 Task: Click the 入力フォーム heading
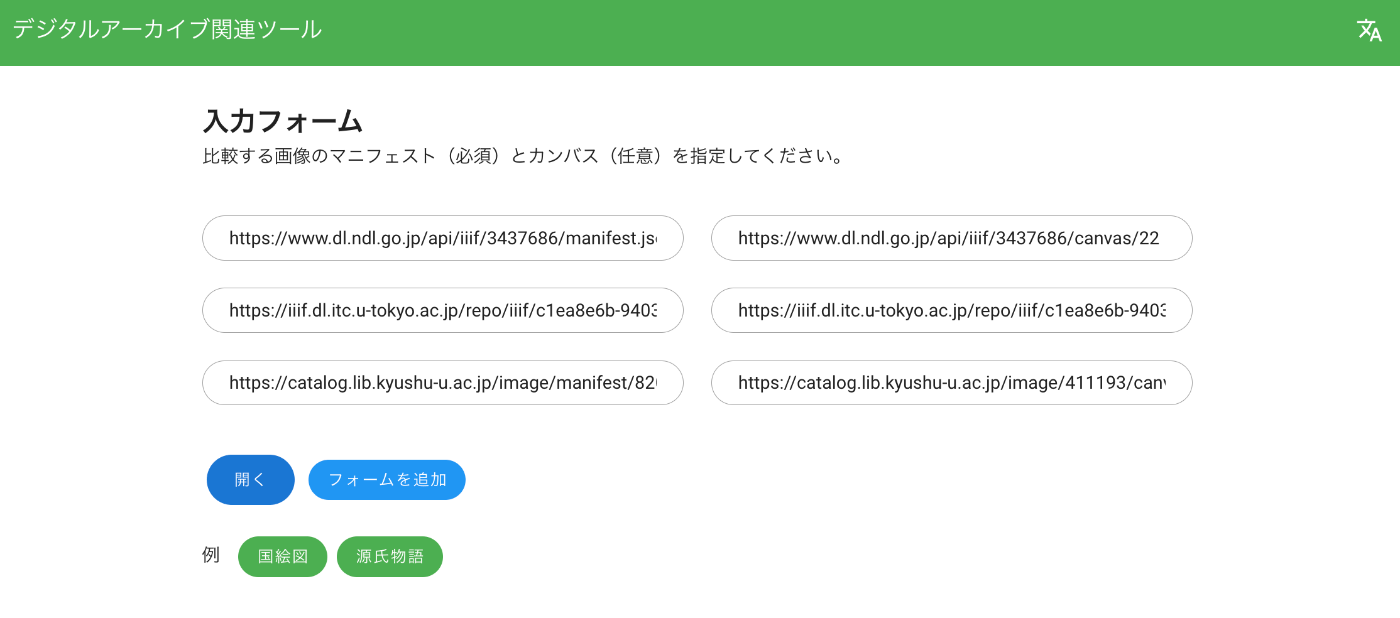click(282, 121)
